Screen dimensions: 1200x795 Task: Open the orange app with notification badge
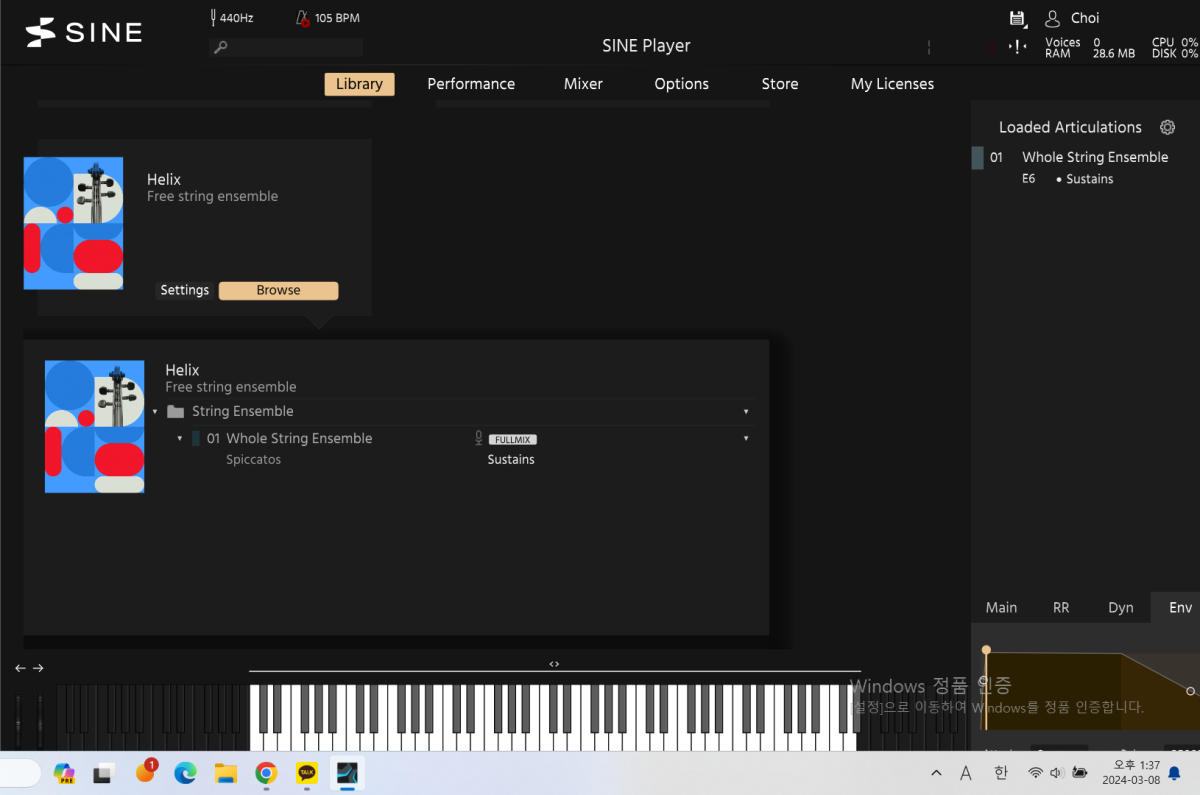145,772
